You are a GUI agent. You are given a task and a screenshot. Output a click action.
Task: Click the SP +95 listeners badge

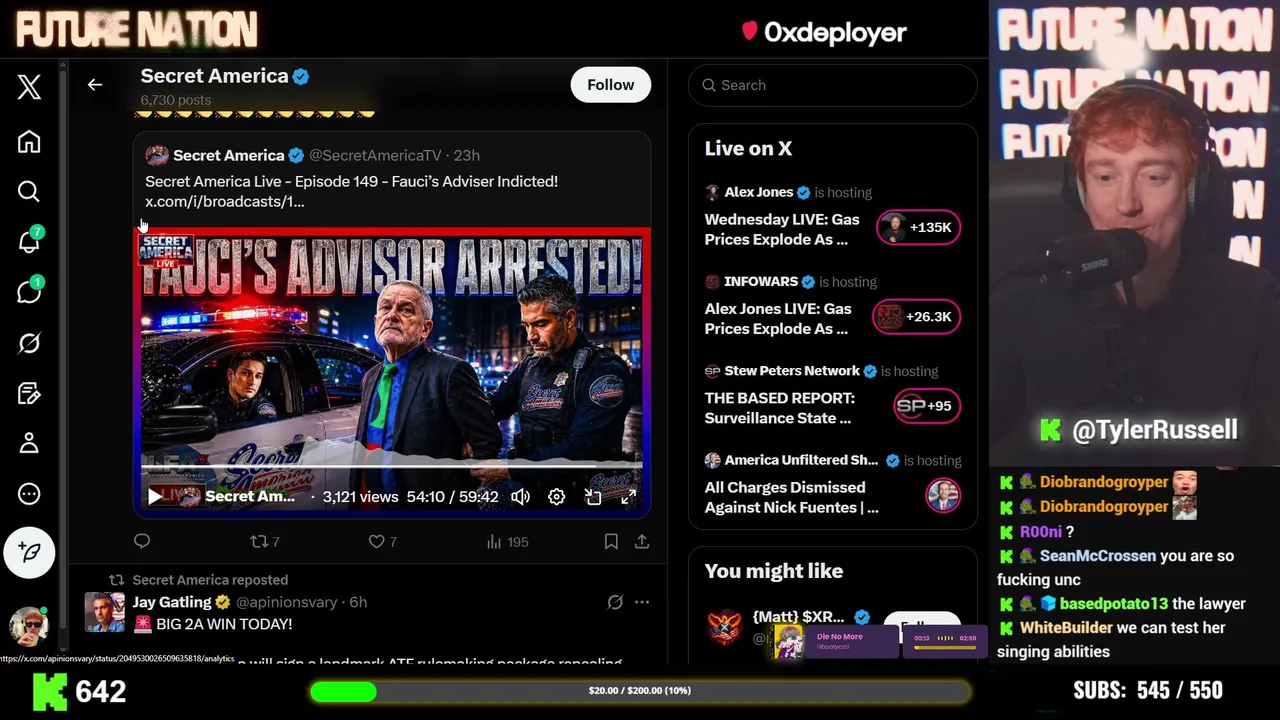tap(926, 405)
